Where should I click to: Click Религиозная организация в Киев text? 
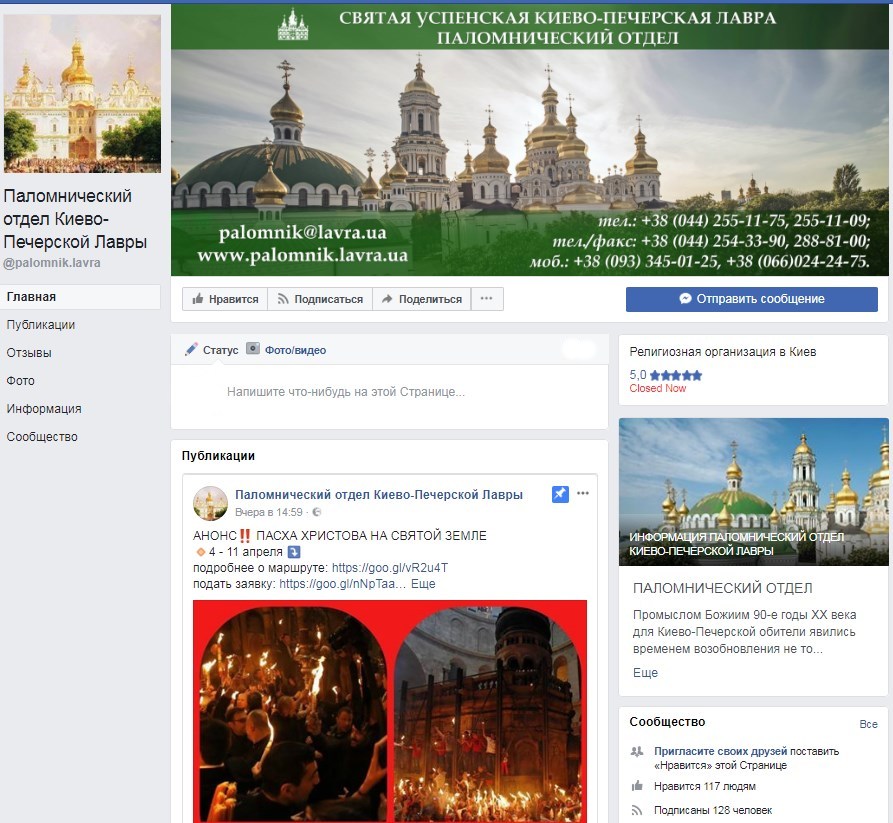point(723,351)
